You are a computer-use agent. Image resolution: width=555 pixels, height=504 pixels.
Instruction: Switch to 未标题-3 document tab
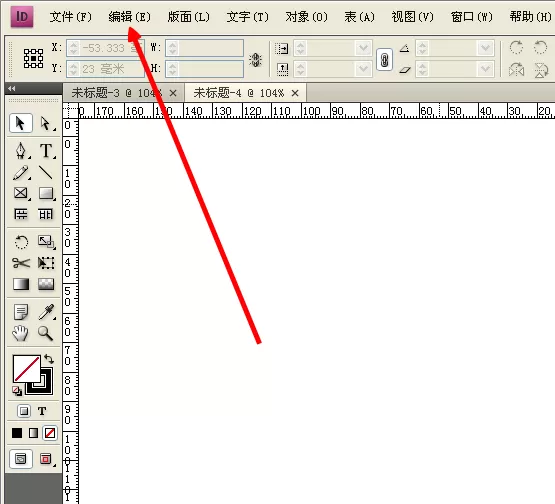tap(117, 93)
